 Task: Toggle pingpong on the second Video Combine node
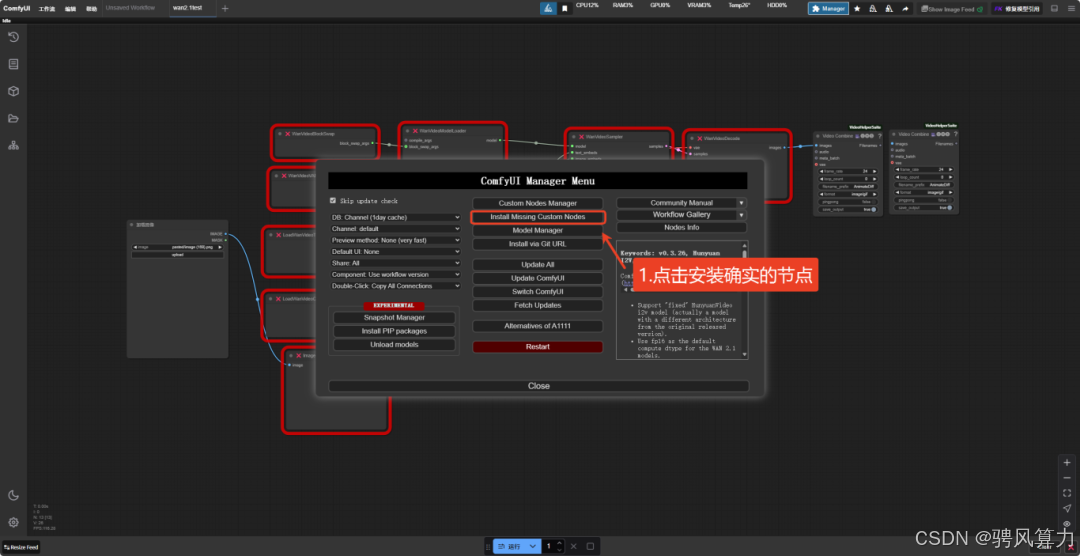[924, 200]
